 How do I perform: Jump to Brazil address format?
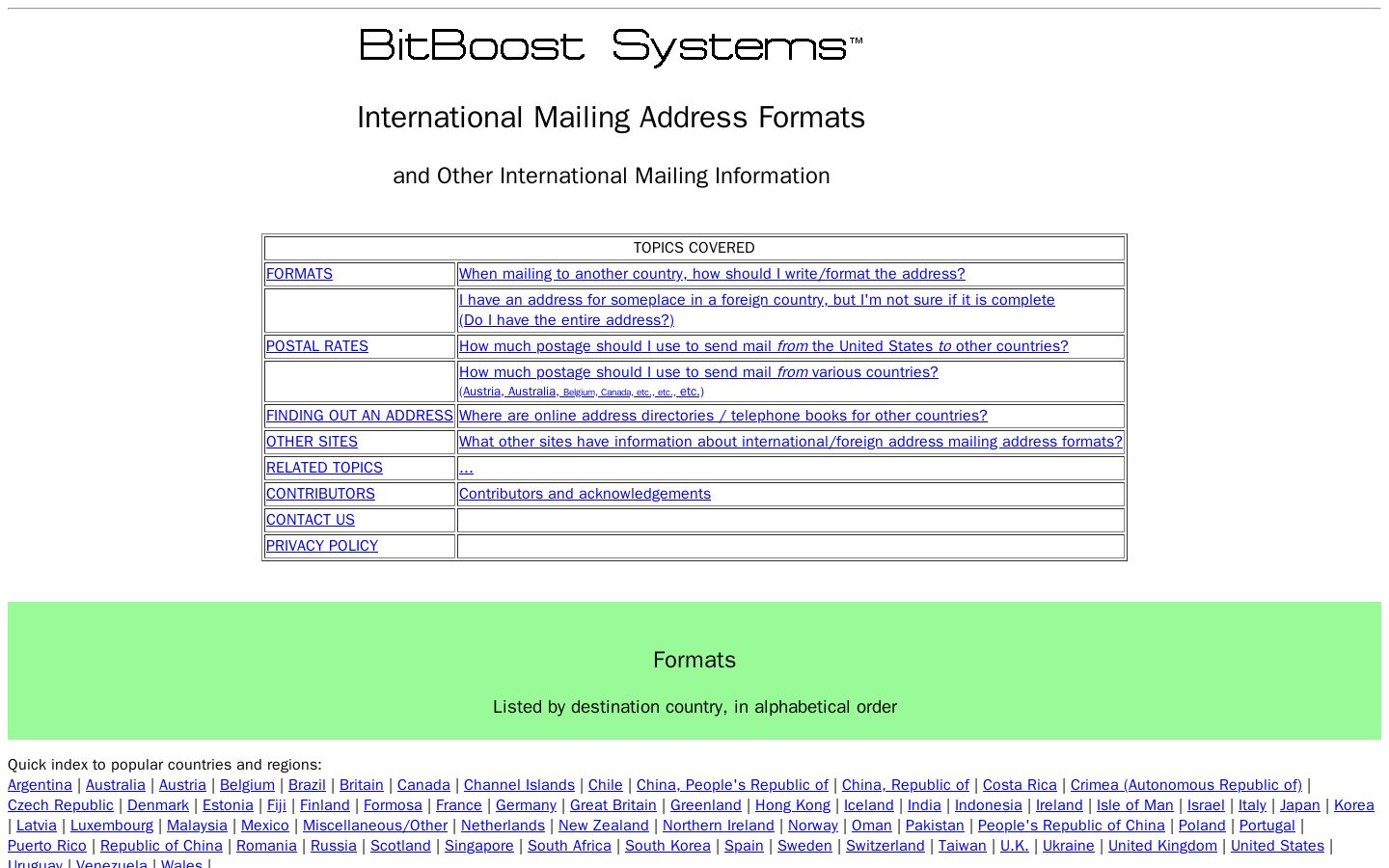[x=307, y=785]
